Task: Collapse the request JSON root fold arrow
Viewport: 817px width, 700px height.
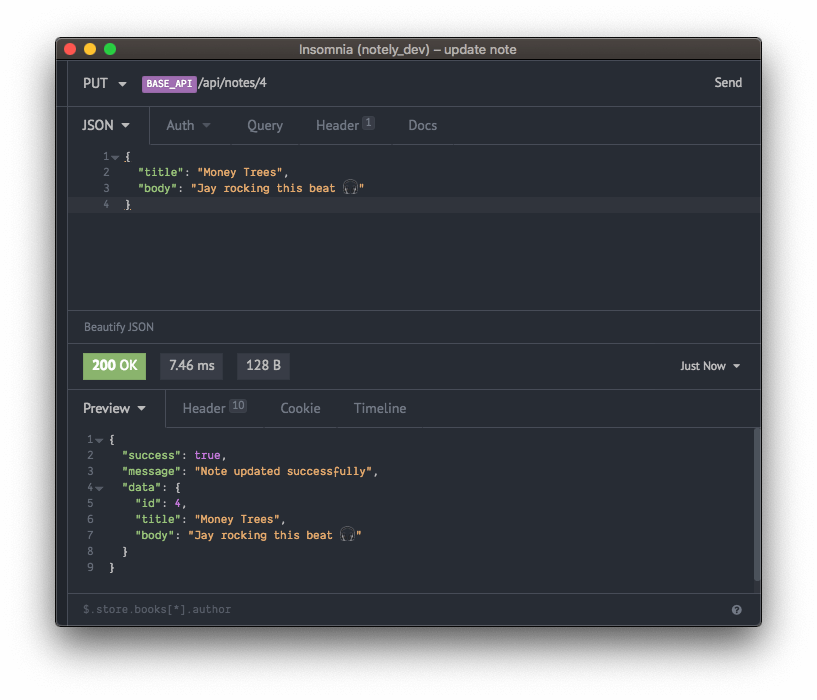Action: (115, 157)
